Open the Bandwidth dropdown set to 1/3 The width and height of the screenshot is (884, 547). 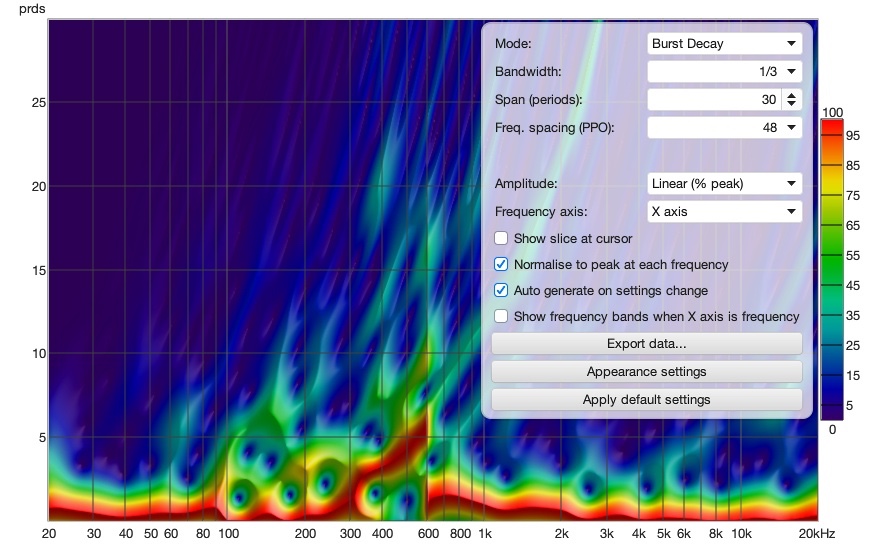(724, 72)
